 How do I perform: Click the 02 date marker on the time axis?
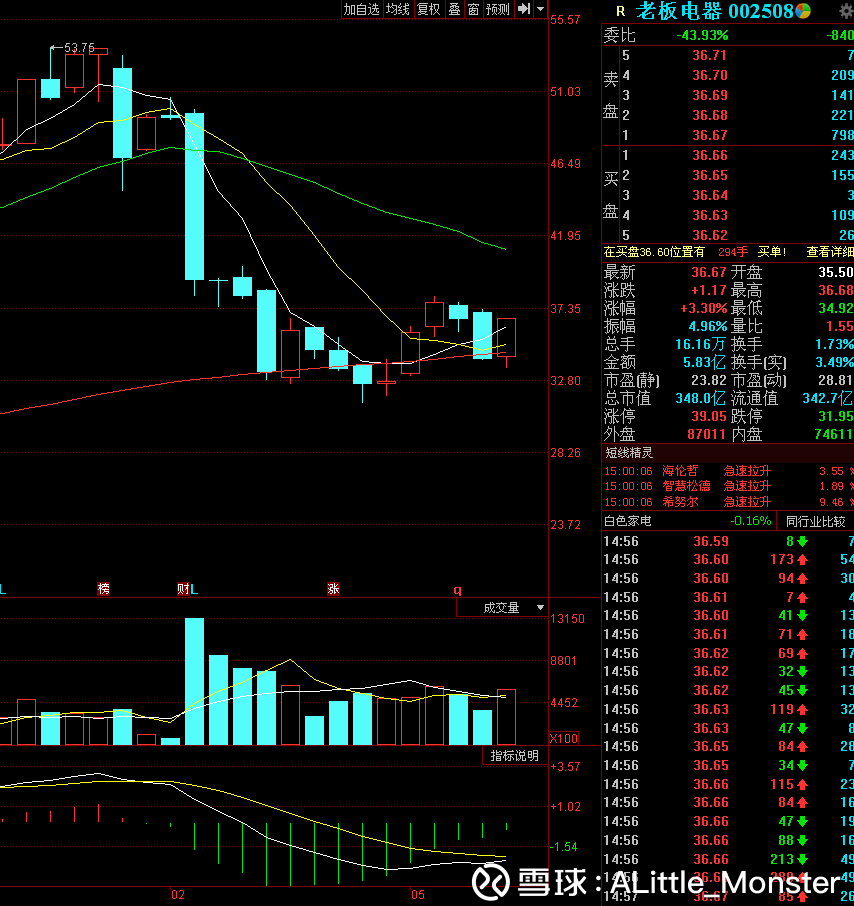[178, 895]
